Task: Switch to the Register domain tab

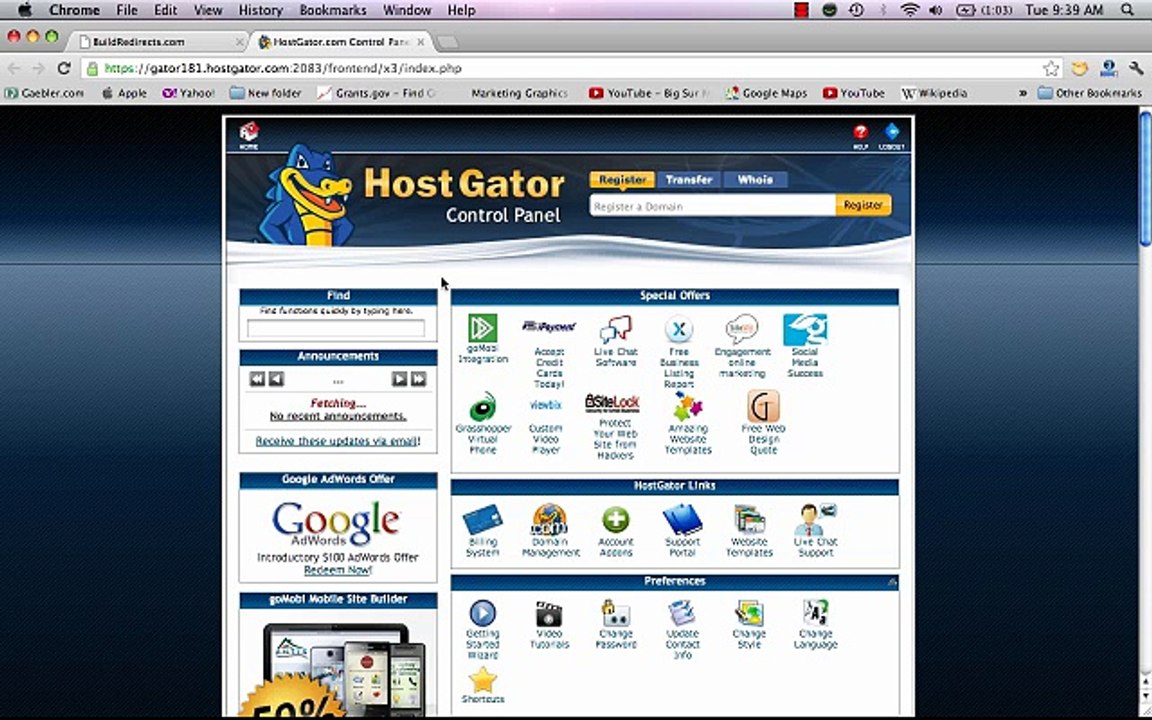Action: tap(622, 179)
